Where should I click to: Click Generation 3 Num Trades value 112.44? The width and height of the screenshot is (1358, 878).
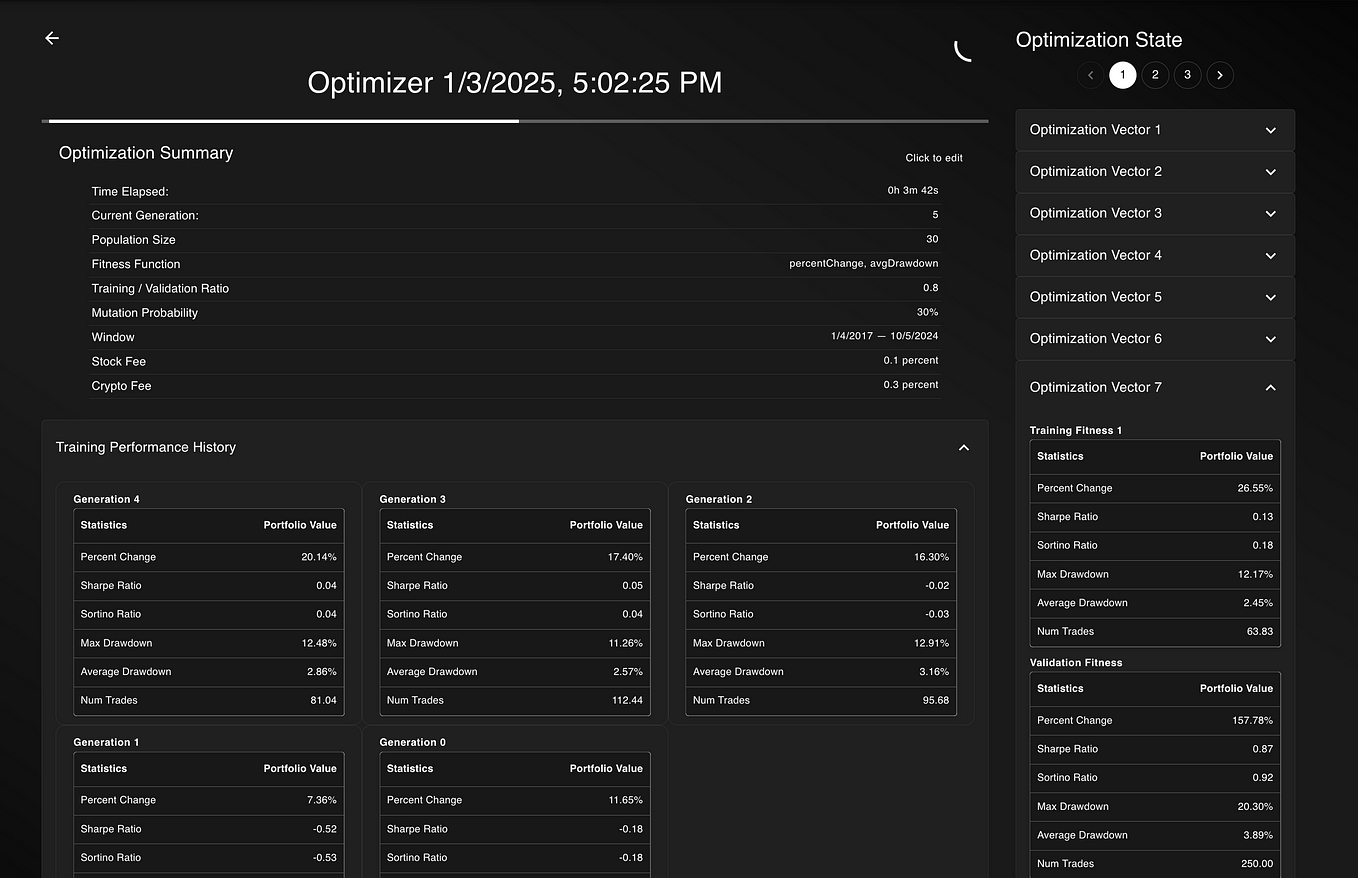(x=627, y=700)
